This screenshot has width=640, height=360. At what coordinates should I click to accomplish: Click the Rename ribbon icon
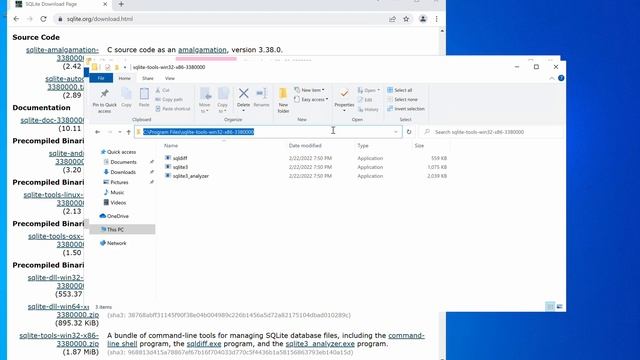pos(261,98)
